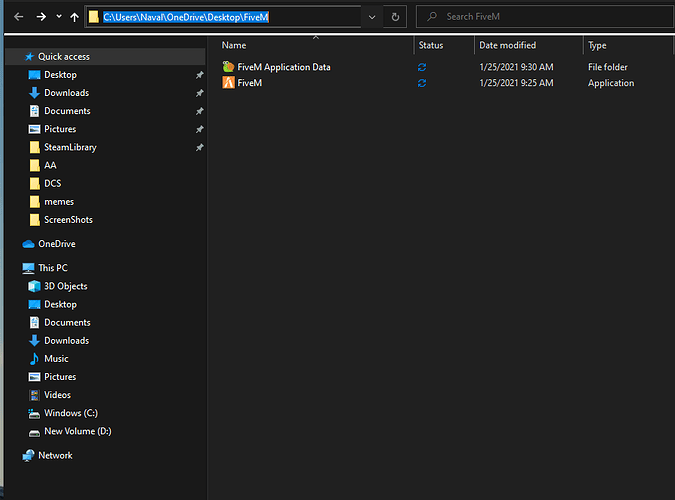
Task: Click the Forward navigation arrow
Action: coord(41,17)
